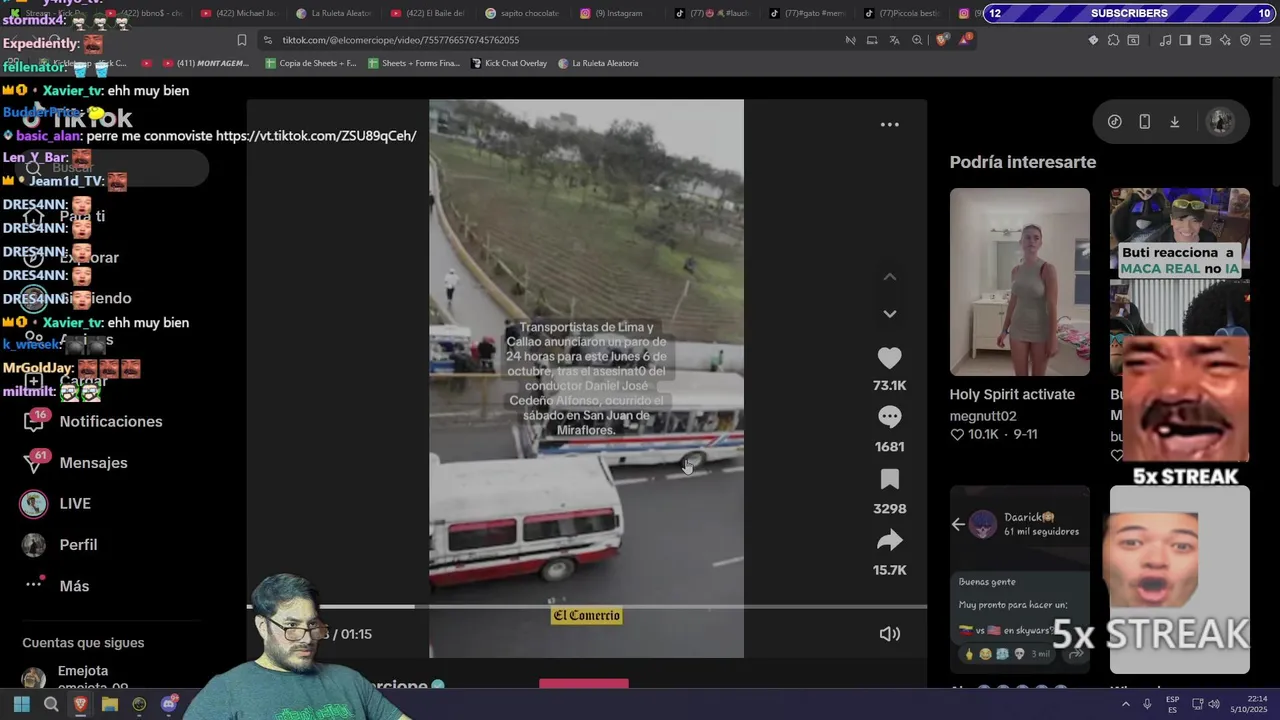This screenshot has width=1280, height=720.
Task: Open Windows taskbar search
Action: coord(51,704)
